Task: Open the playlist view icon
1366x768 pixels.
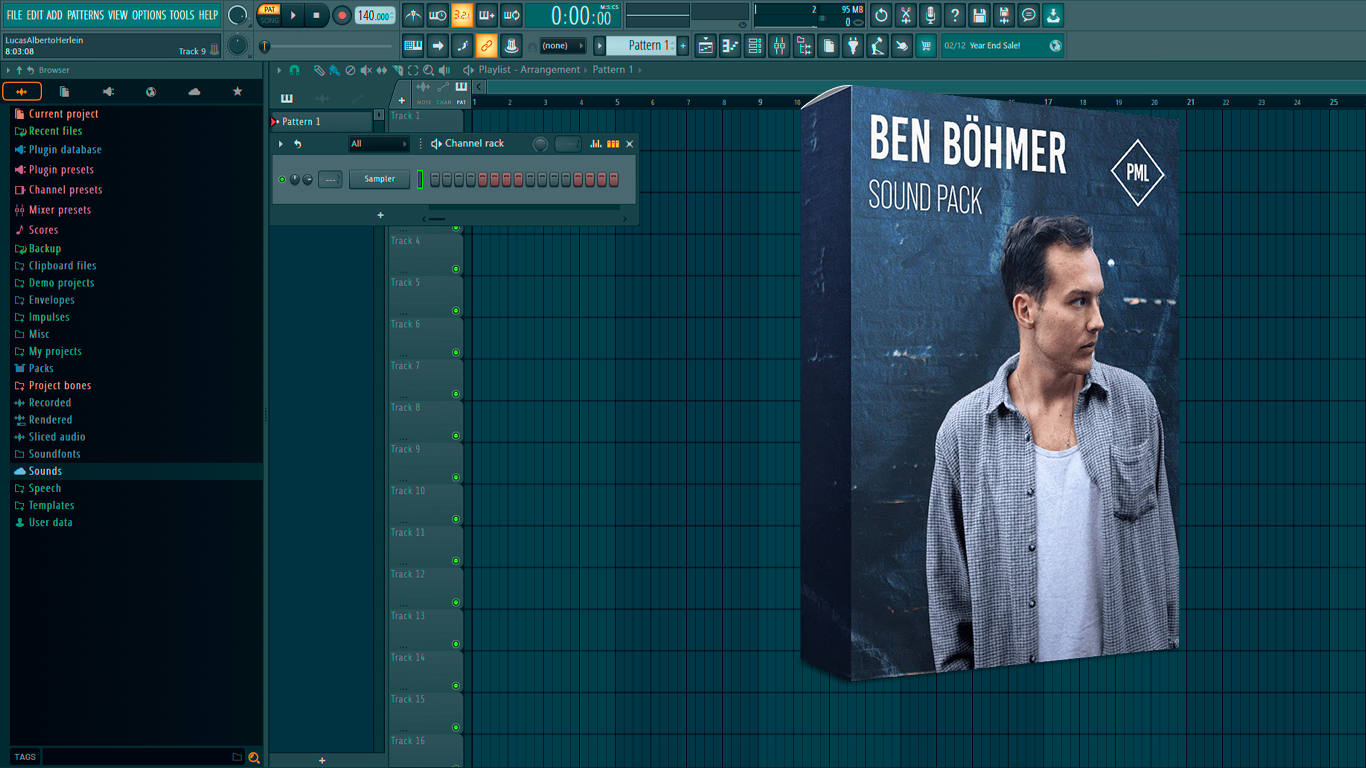Action: (706, 46)
